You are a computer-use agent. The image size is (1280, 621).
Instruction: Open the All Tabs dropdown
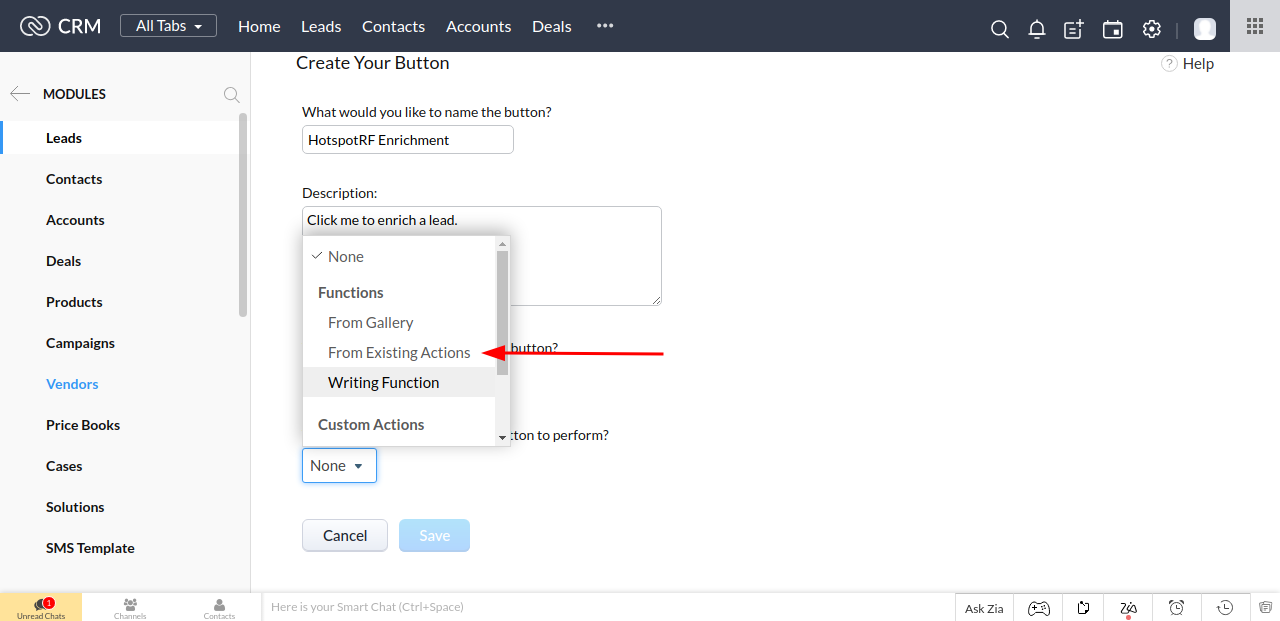point(168,26)
